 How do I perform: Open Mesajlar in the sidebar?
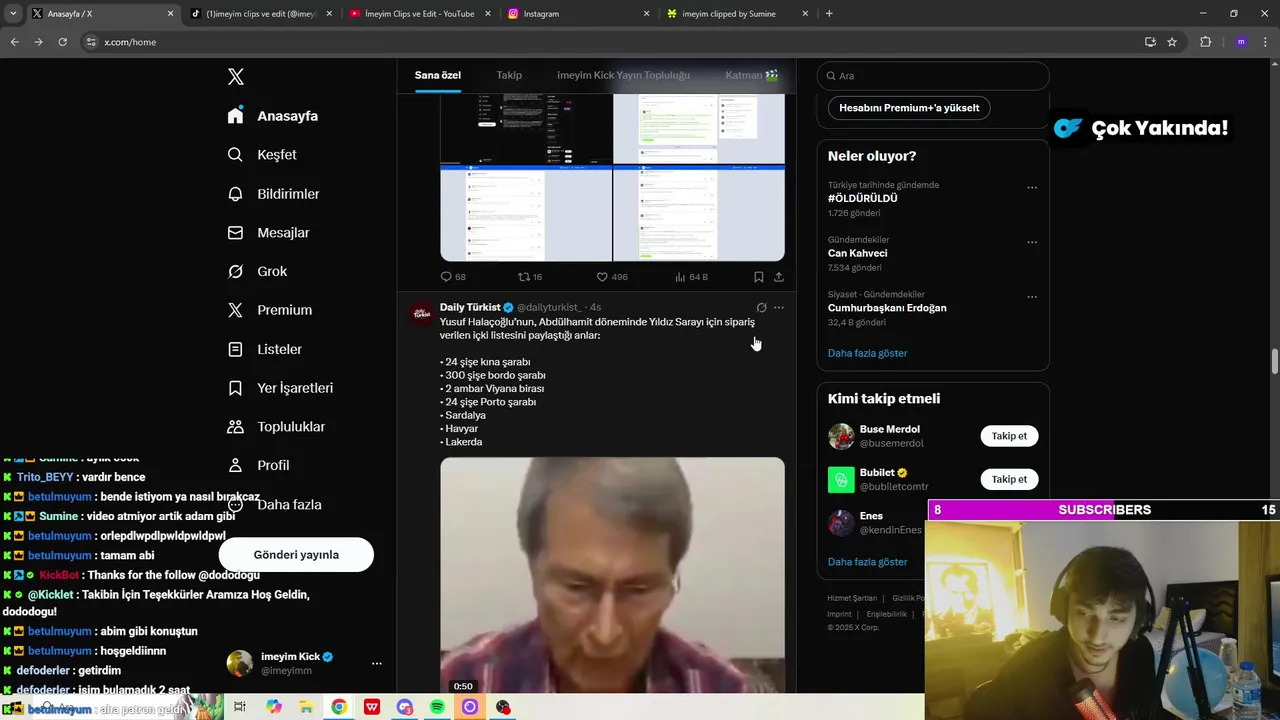point(268,233)
